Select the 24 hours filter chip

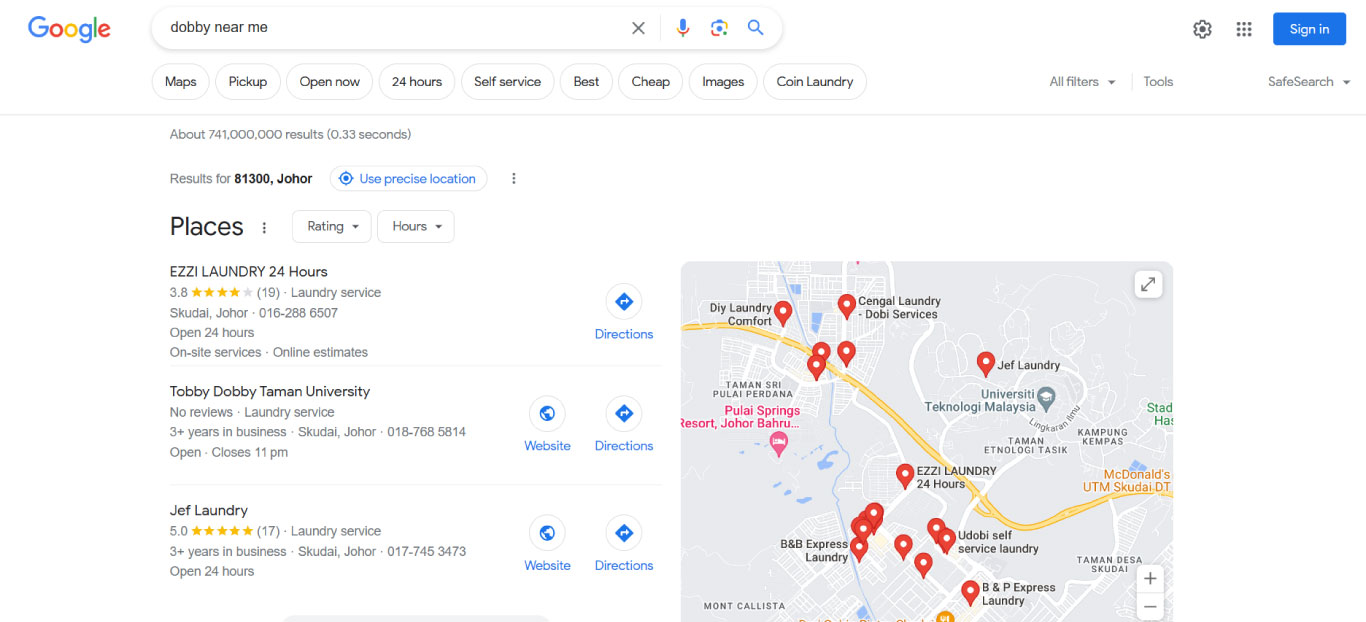417,82
